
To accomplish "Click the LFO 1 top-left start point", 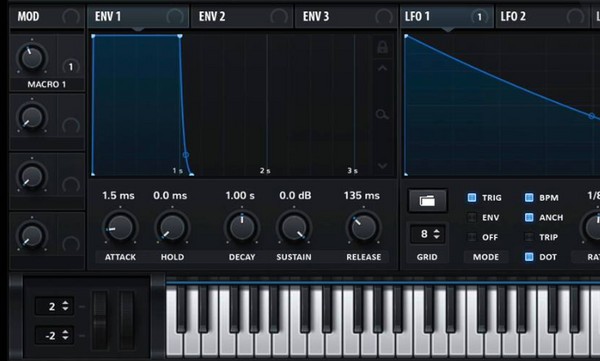I will 406,36.
